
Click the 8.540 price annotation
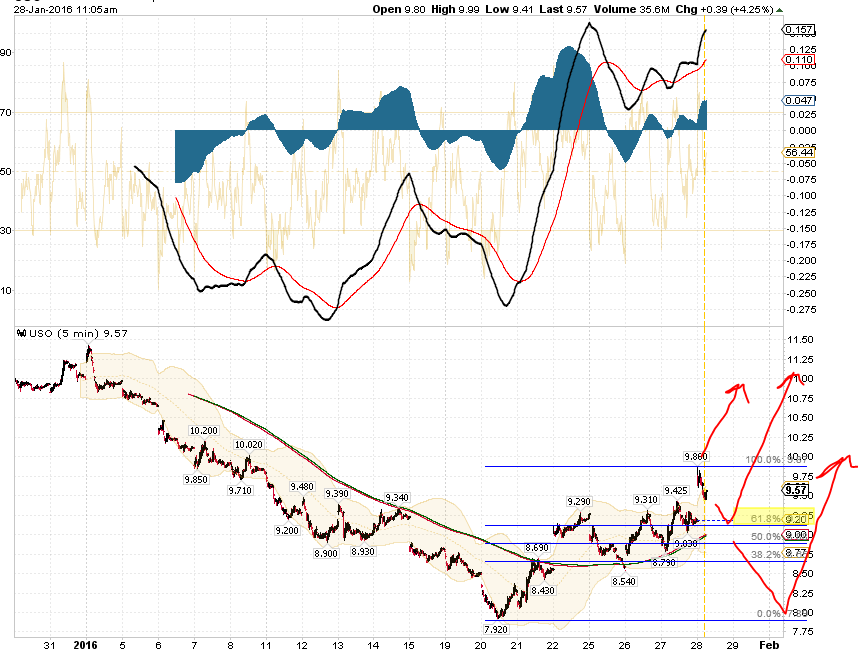pos(624,581)
